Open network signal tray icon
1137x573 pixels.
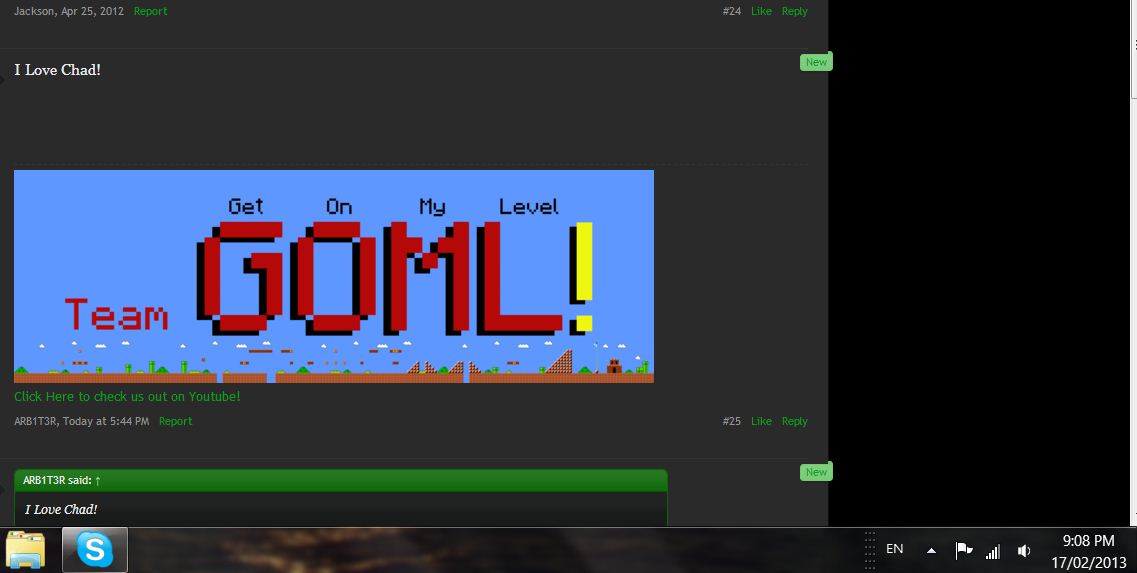(x=993, y=551)
